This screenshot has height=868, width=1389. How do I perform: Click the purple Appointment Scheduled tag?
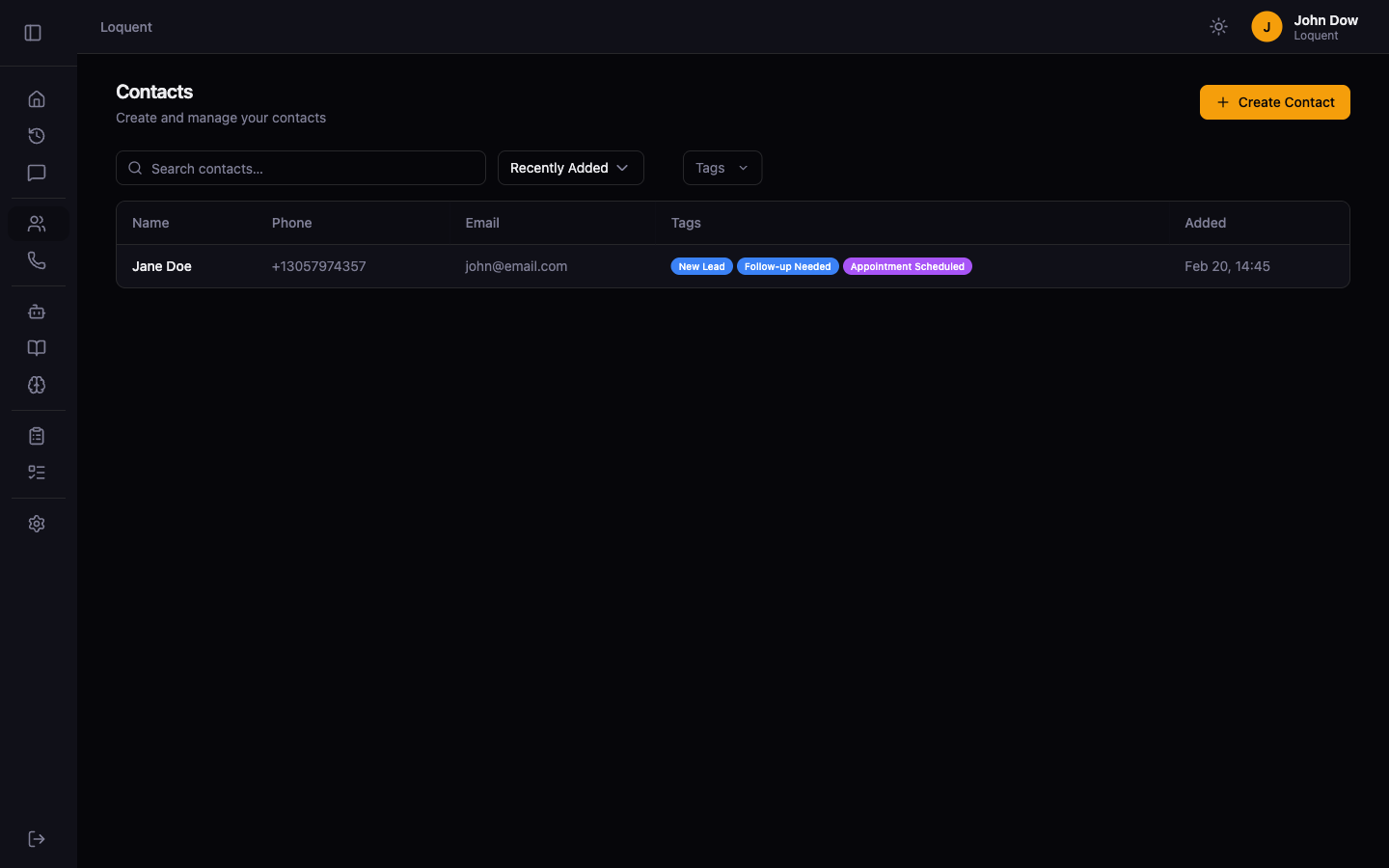tap(907, 267)
